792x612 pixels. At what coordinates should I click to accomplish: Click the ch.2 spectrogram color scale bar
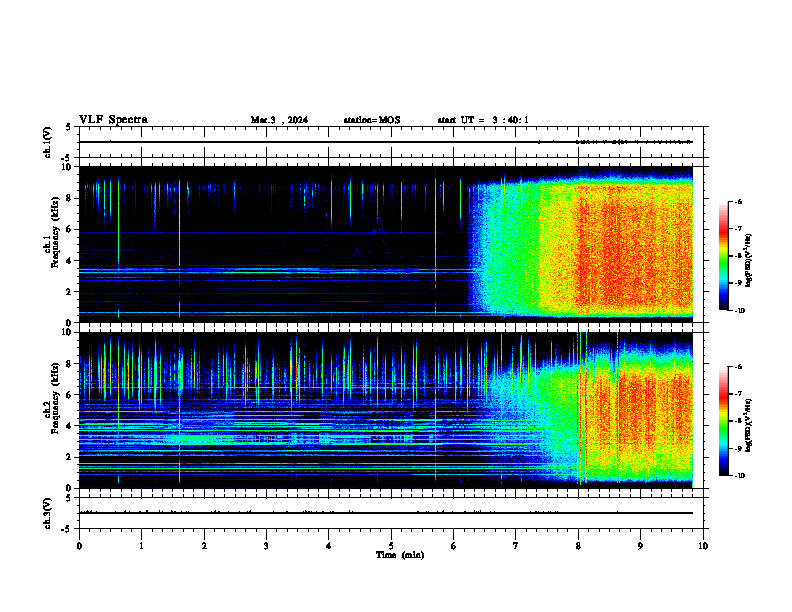[724, 421]
